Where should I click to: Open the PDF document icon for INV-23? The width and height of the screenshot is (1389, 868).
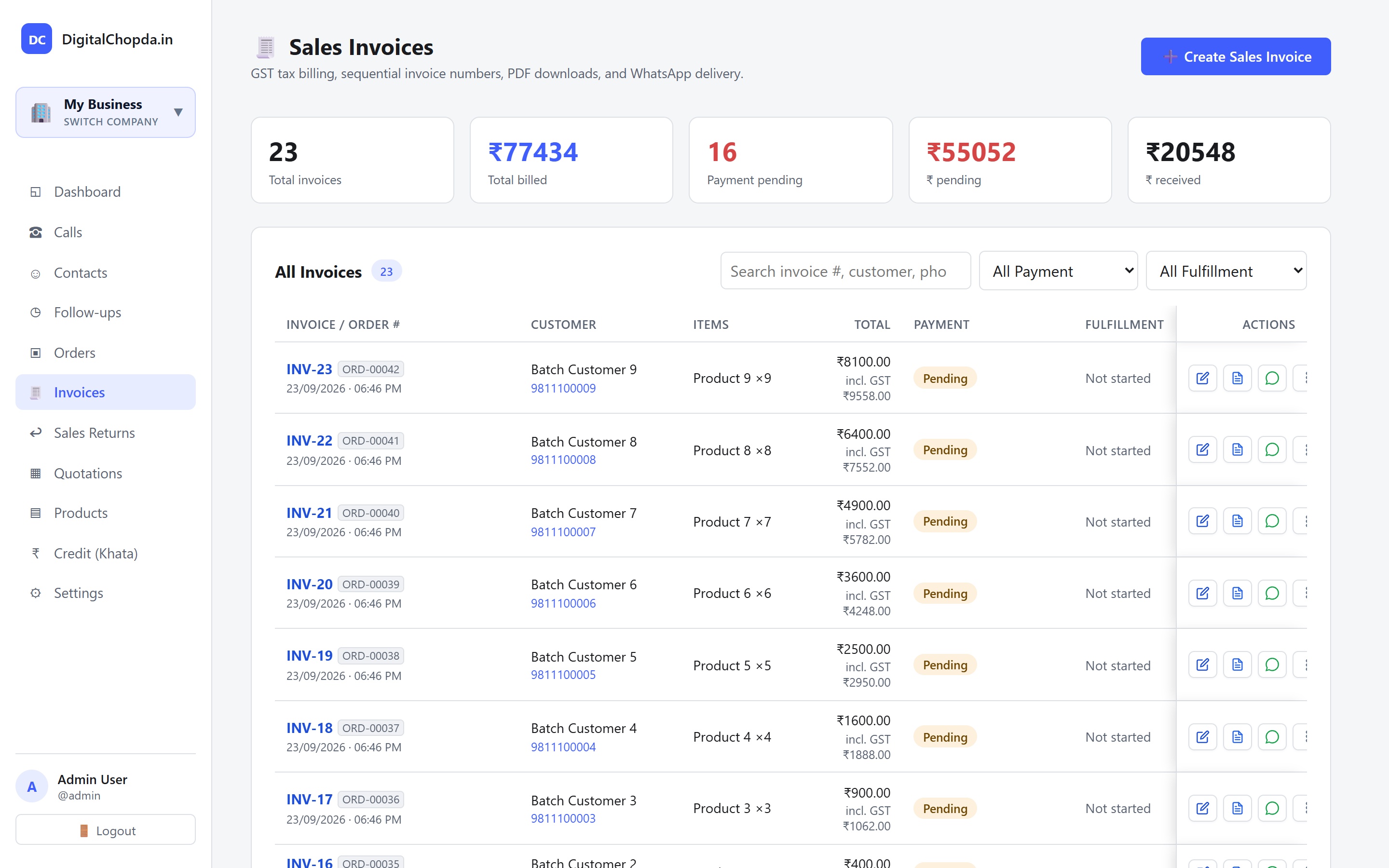[x=1238, y=379]
